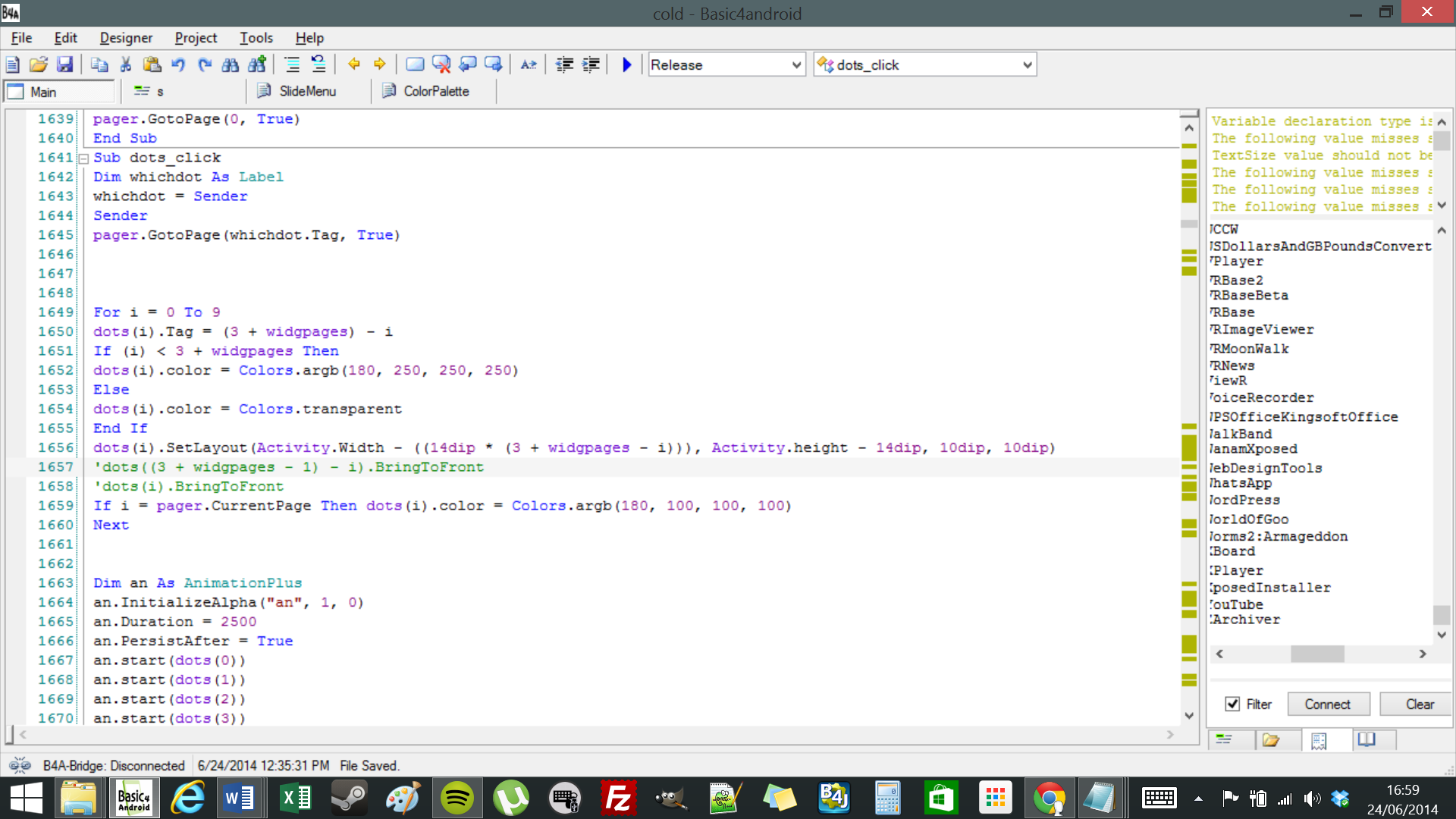Screen dimensions: 1456x819
Task: Open Google Chrome from the Windows taskbar
Action: tap(1050, 798)
